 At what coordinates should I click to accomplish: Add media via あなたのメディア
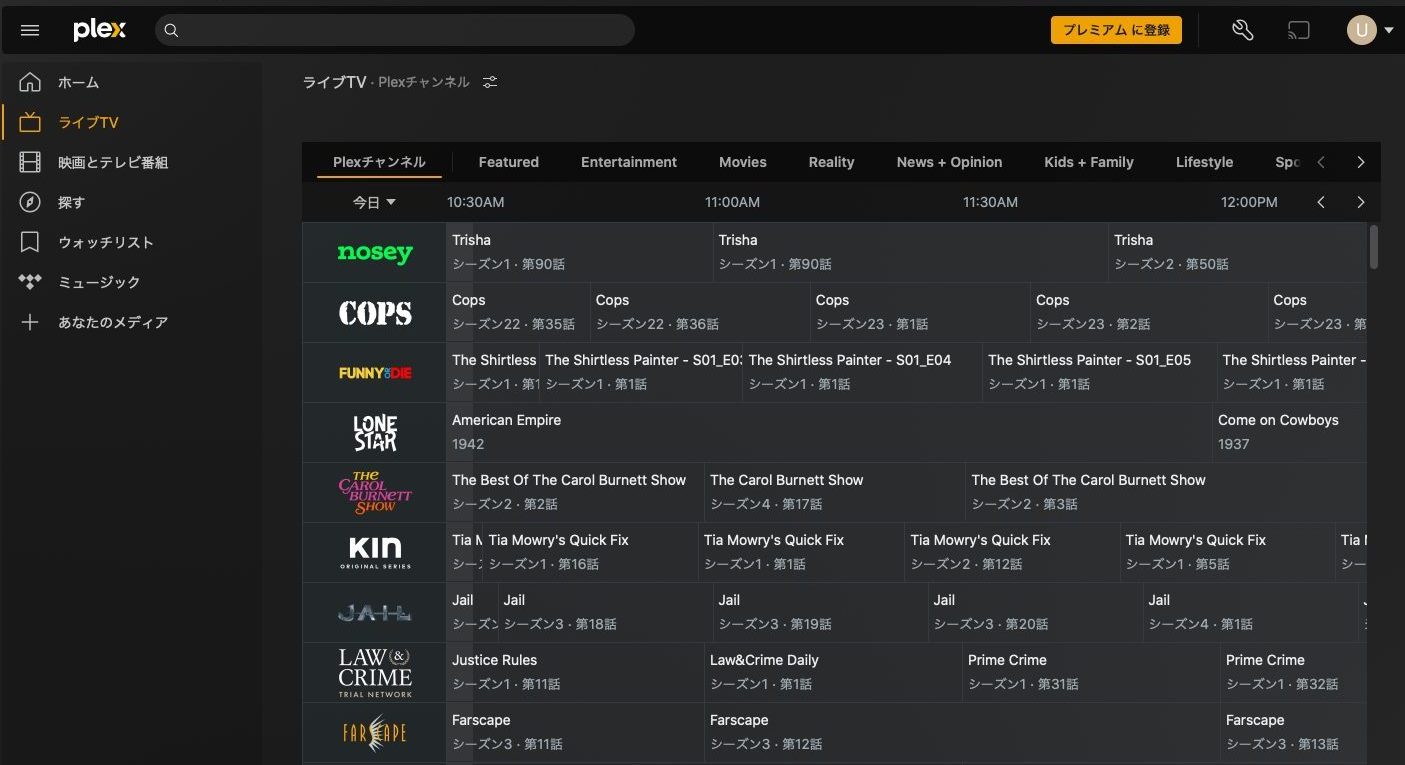tap(112, 322)
